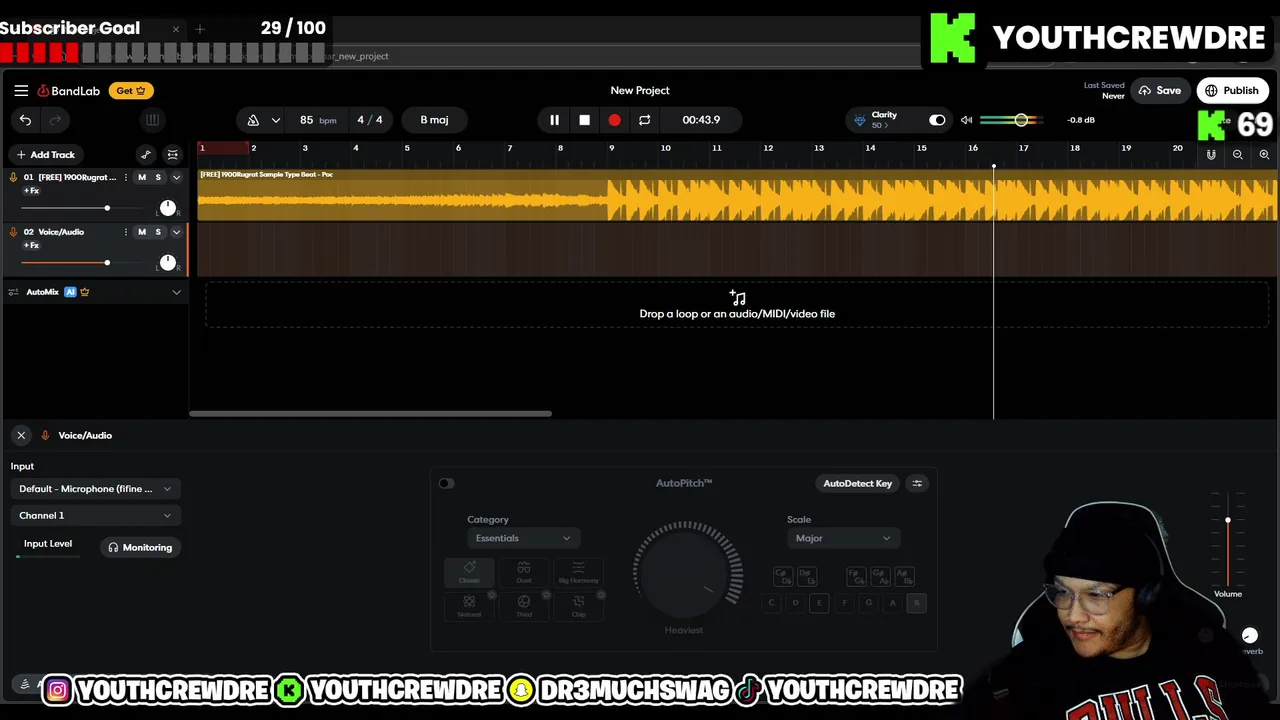This screenshot has width=1280, height=720.
Task: Select the Classic AutoPitch preset
Action: pos(469,572)
